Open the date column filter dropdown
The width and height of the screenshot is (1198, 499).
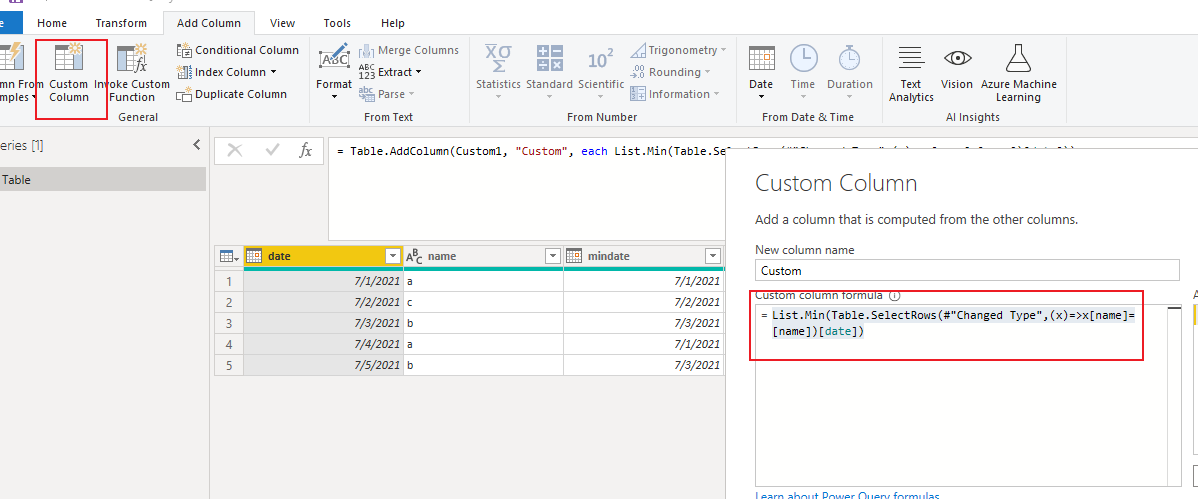click(393, 256)
